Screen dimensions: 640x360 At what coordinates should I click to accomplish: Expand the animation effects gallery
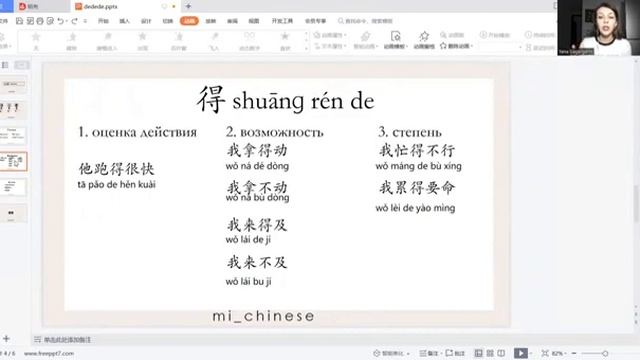pyautogui.click(x=306, y=49)
